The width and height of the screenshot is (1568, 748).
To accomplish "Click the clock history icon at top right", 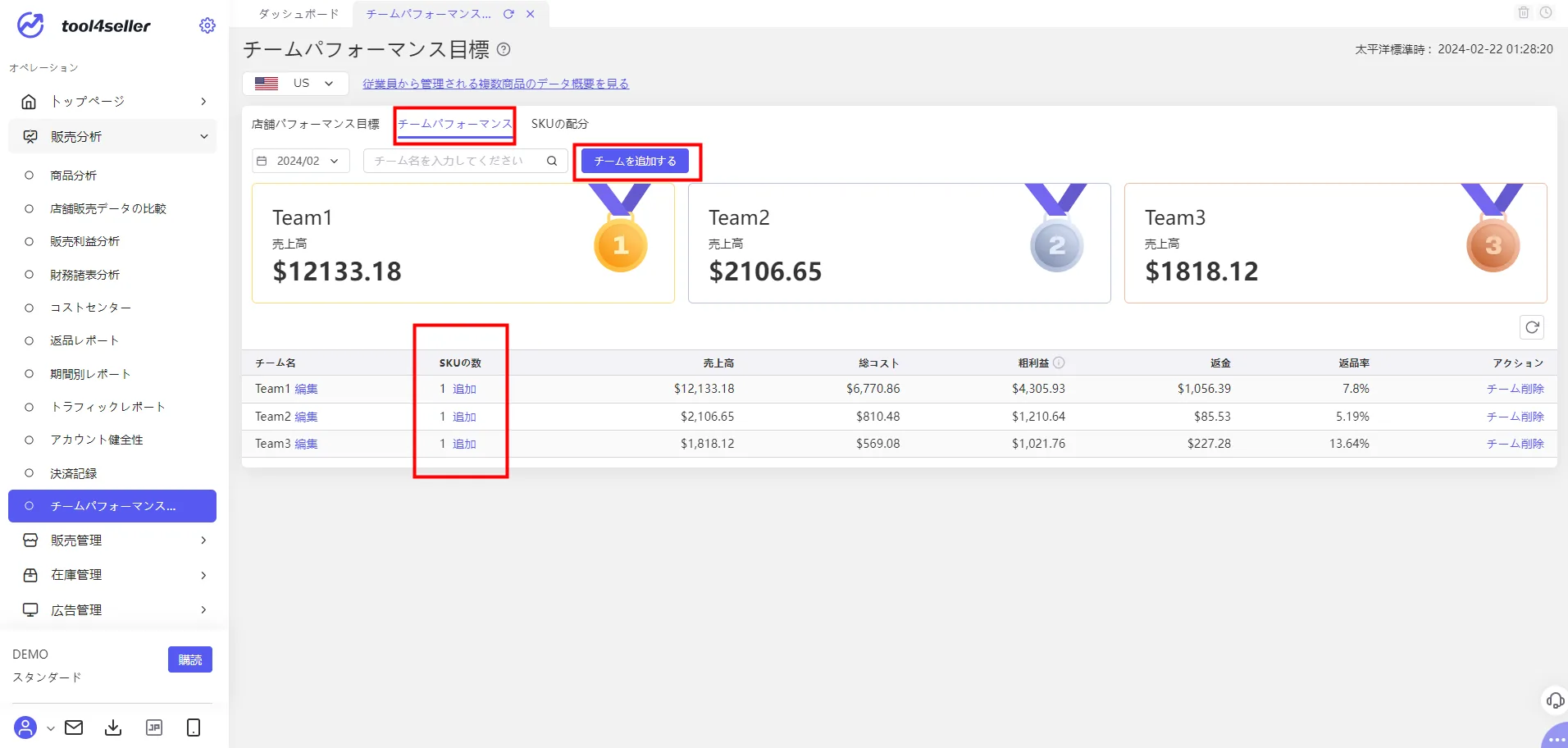I will click(x=1546, y=12).
